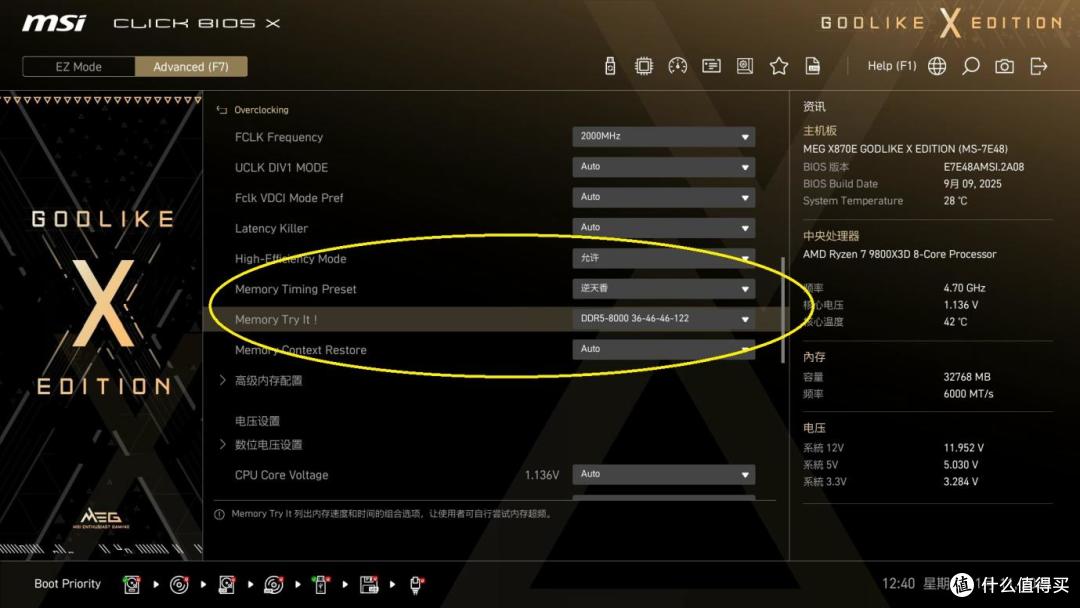Change language using the globe icon
This screenshot has width=1080, height=608.
point(937,66)
